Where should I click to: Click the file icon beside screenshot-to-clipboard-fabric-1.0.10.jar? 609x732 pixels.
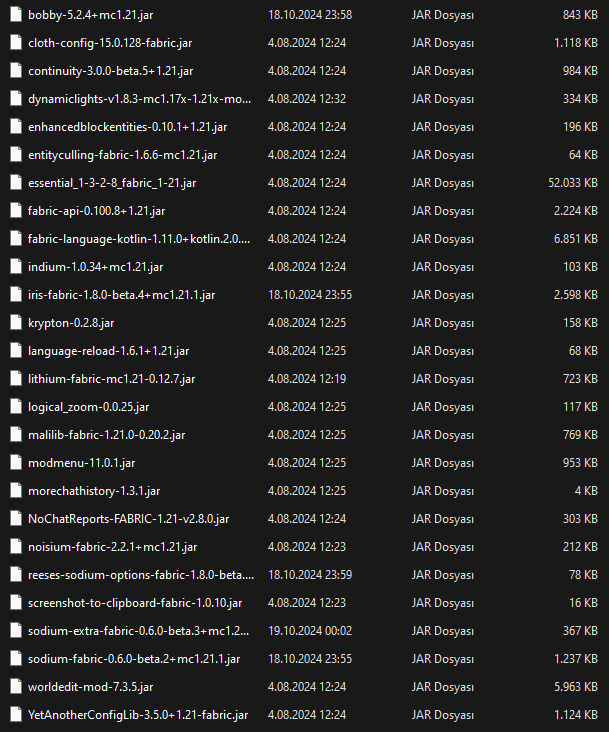point(16,603)
